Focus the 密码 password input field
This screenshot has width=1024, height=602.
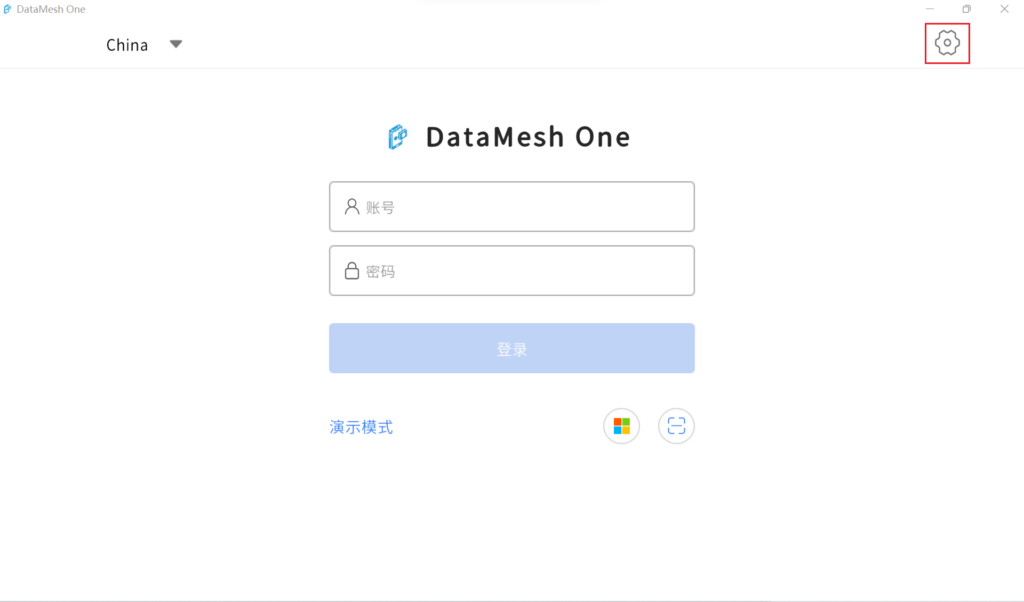point(512,270)
